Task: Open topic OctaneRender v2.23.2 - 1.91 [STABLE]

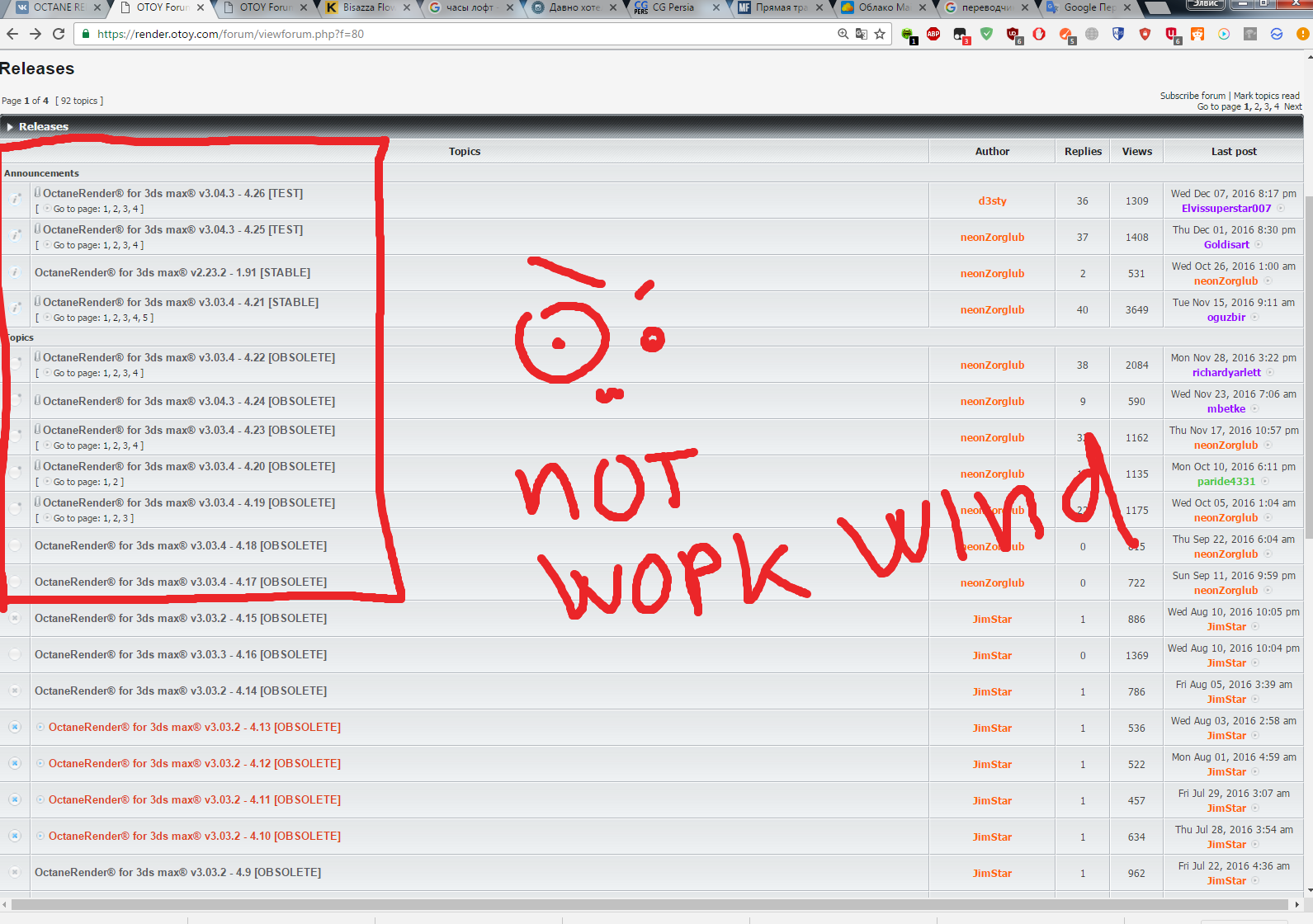Action: 172,272
